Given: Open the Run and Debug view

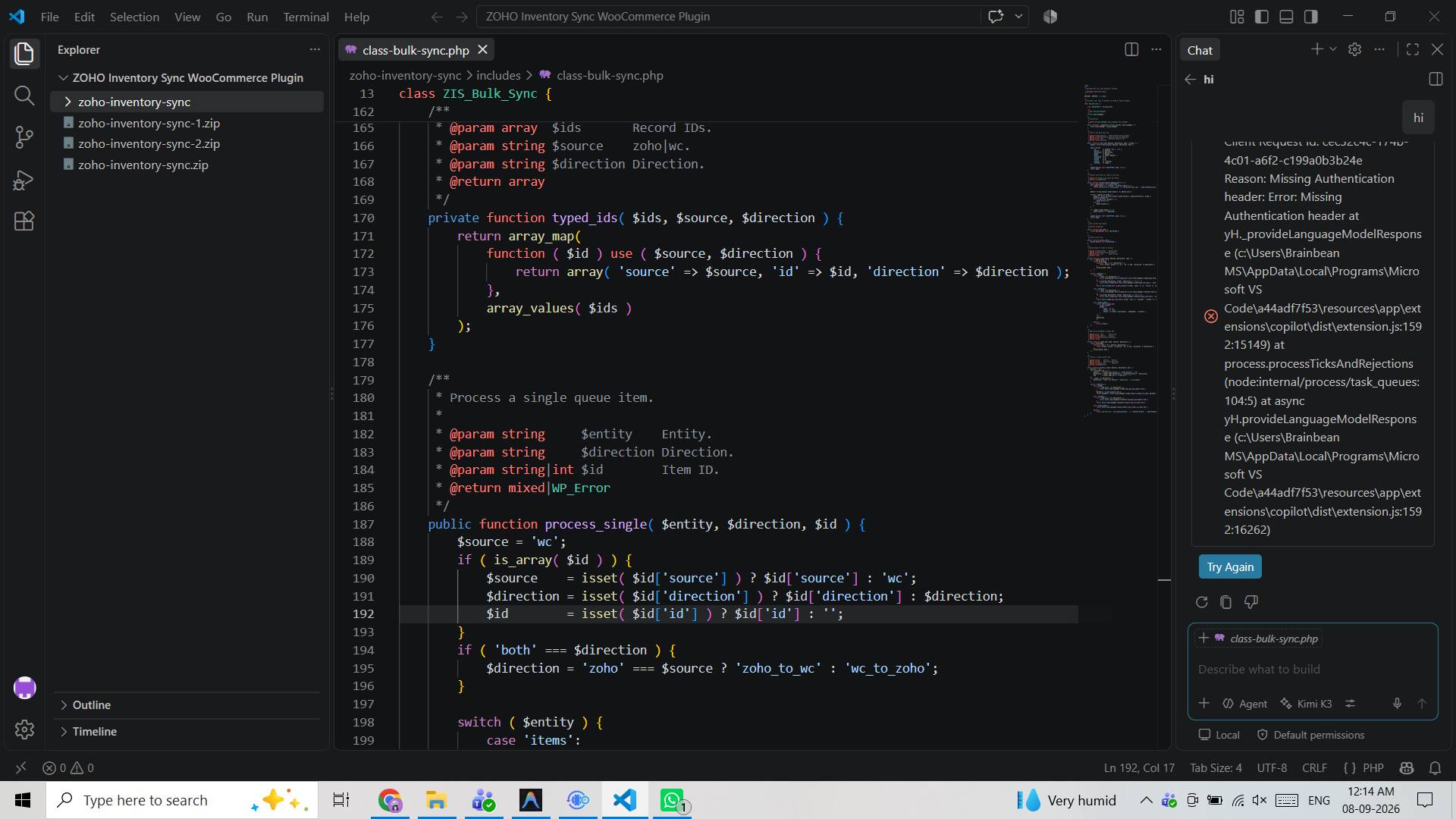Looking at the screenshot, I should [24, 180].
